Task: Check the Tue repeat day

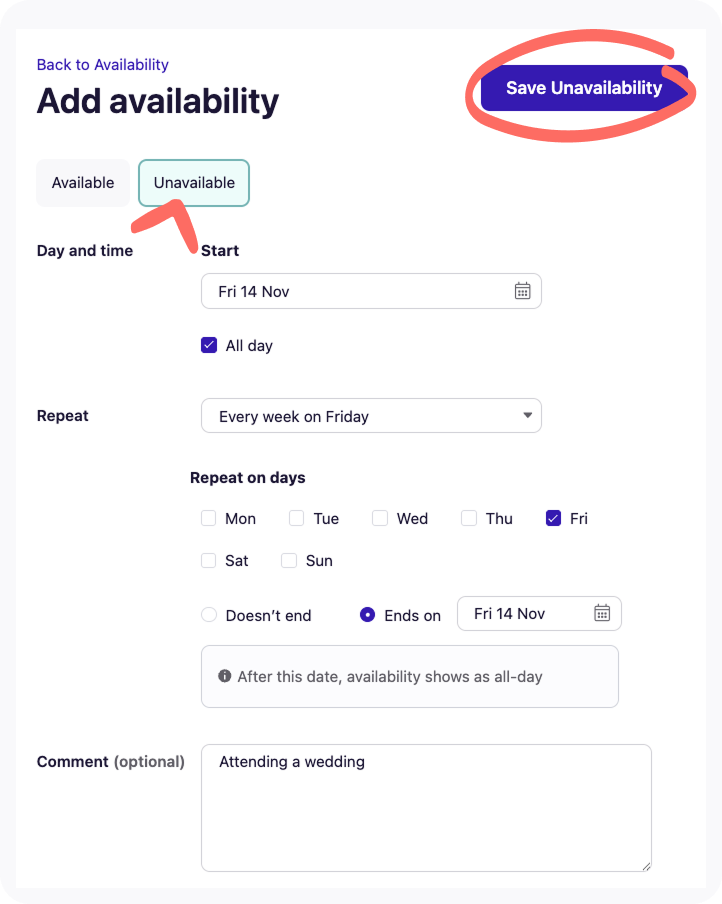Action: click(297, 518)
